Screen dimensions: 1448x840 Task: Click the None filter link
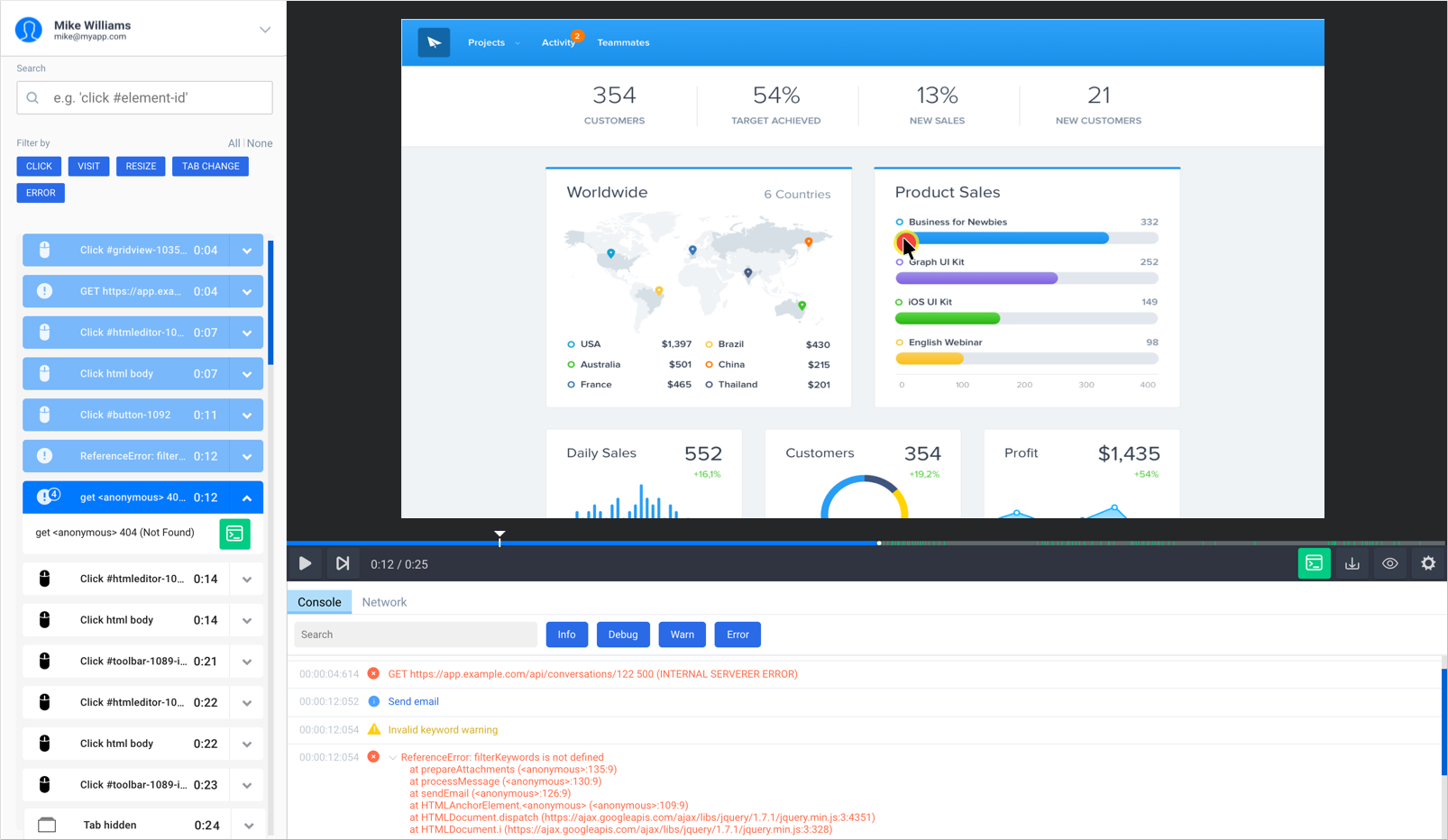260,143
